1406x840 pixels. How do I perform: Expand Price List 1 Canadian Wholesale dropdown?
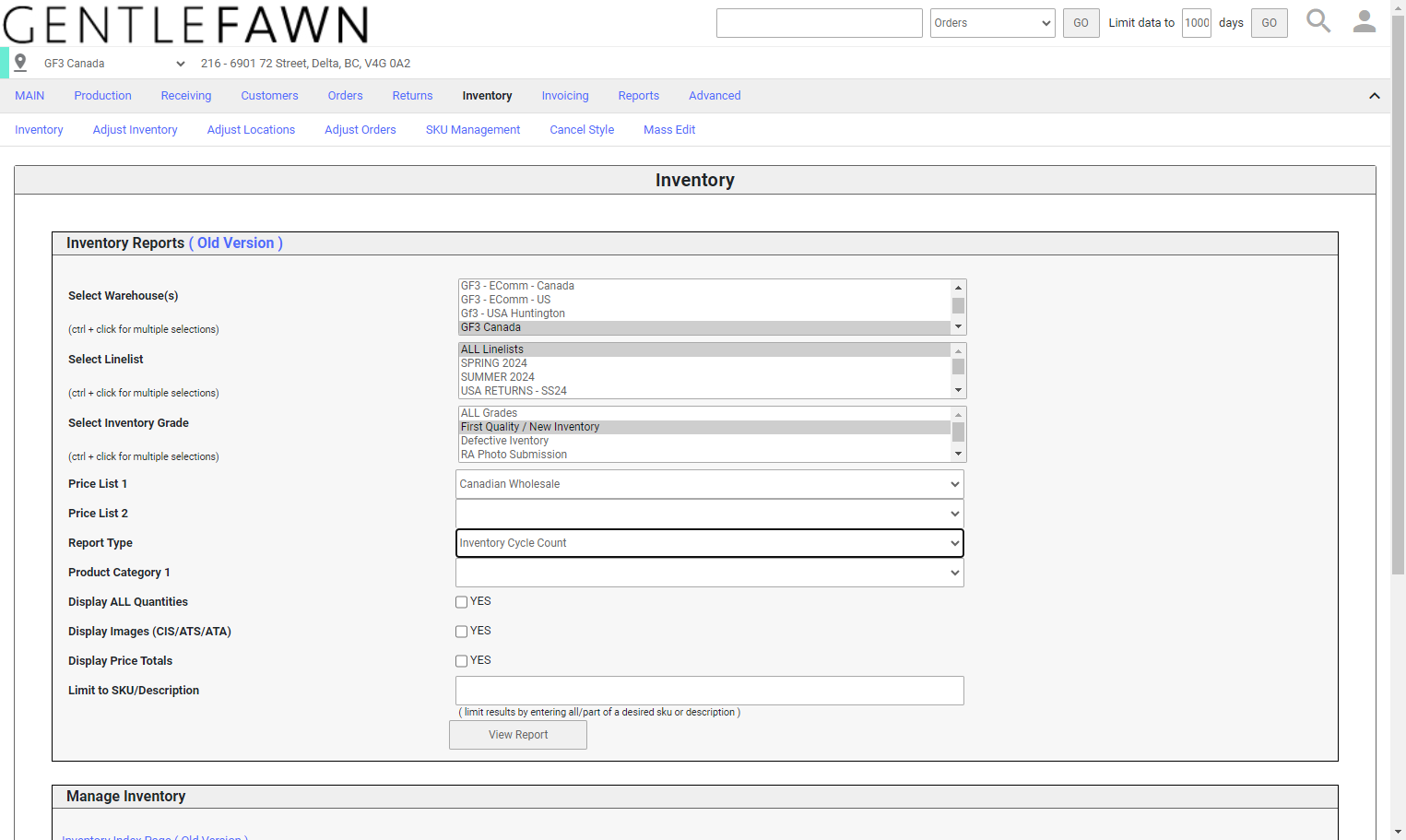[710, 484]
